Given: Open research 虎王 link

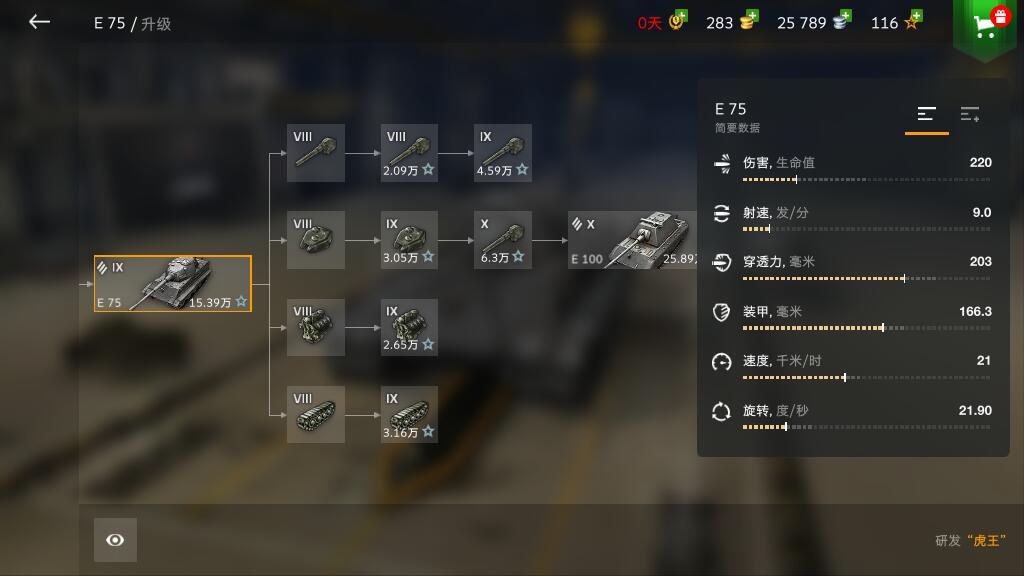Looking at the screenshot, I should pos(970,541).
